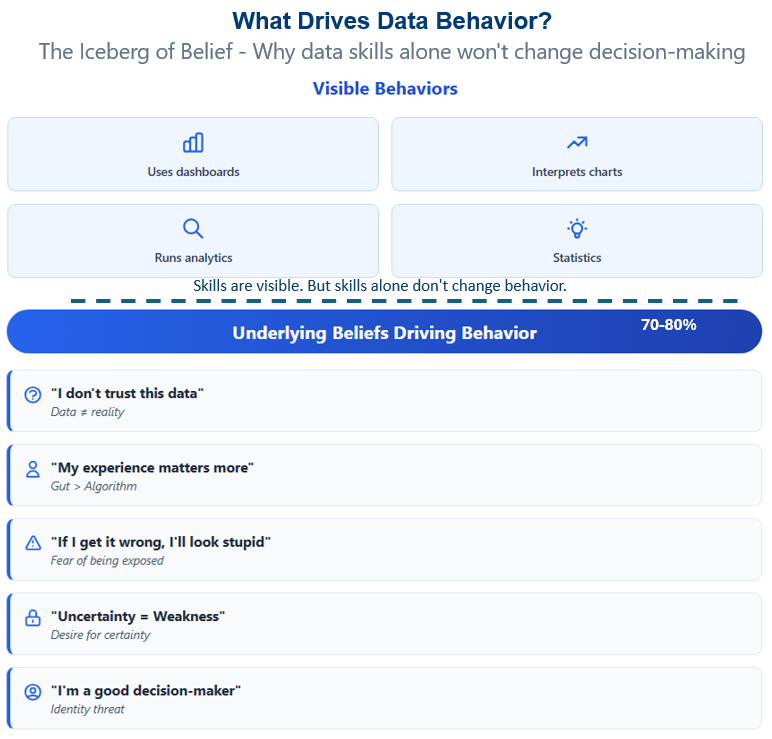772x739 pixels.
Task: Open the "I don't trust this data" row
Action: pos(385,401)
